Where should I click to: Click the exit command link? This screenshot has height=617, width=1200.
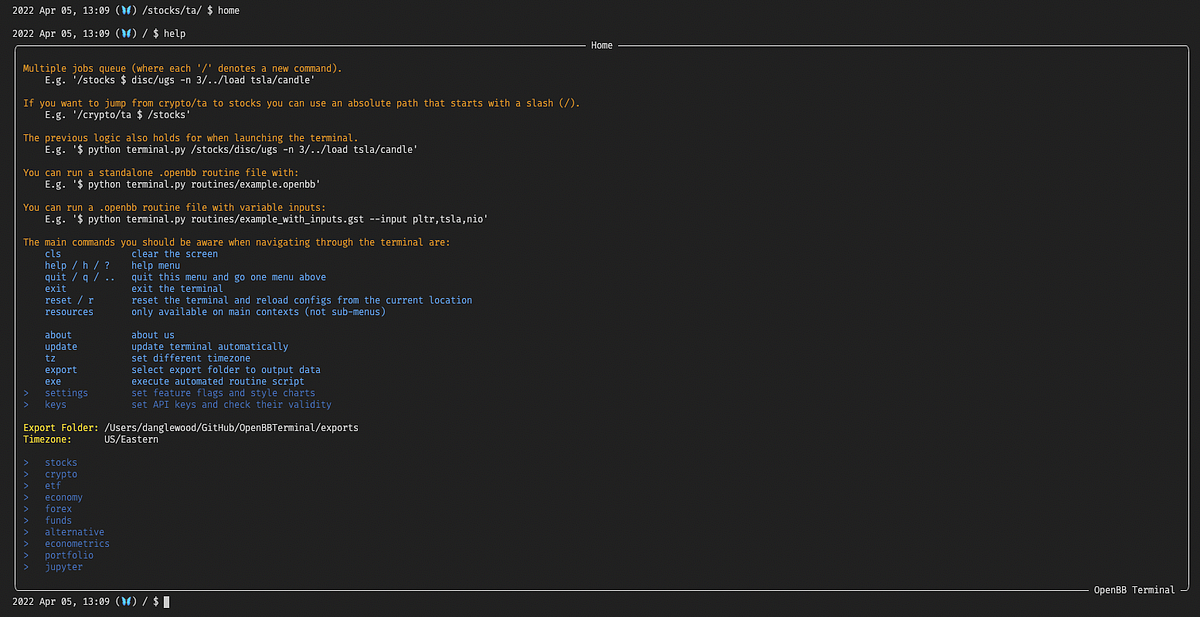click(56, 288)
